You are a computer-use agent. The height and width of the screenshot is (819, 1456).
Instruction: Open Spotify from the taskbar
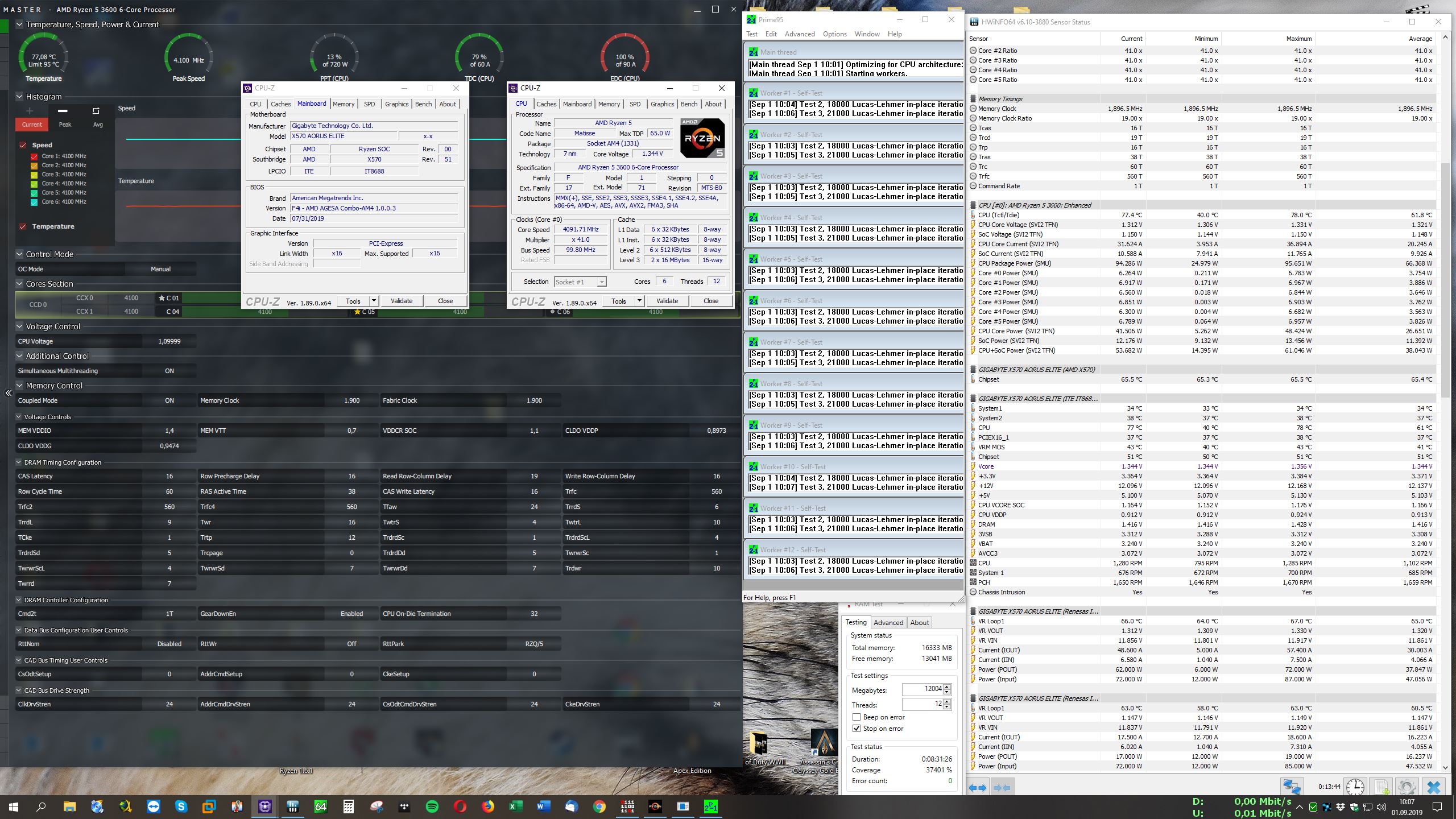pyautogui.click(x=432, y=806)
